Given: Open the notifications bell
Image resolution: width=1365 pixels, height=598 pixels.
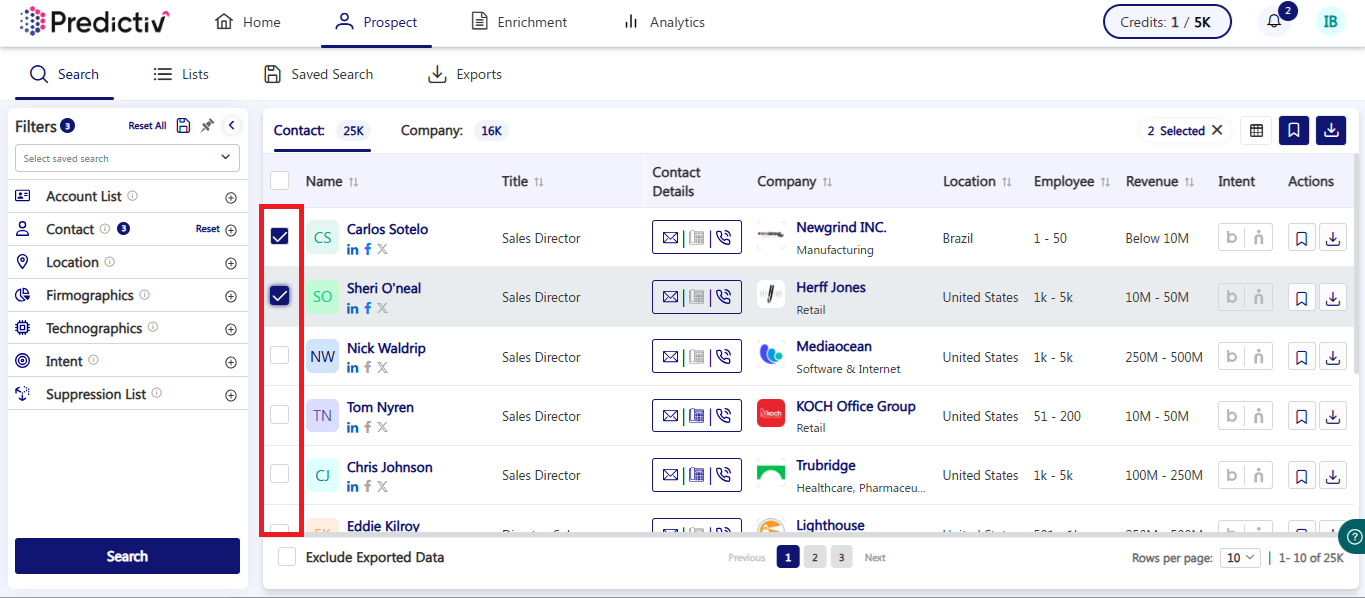Looking at the screenshot, I should pyautogui.click(x=1273, y=22).
